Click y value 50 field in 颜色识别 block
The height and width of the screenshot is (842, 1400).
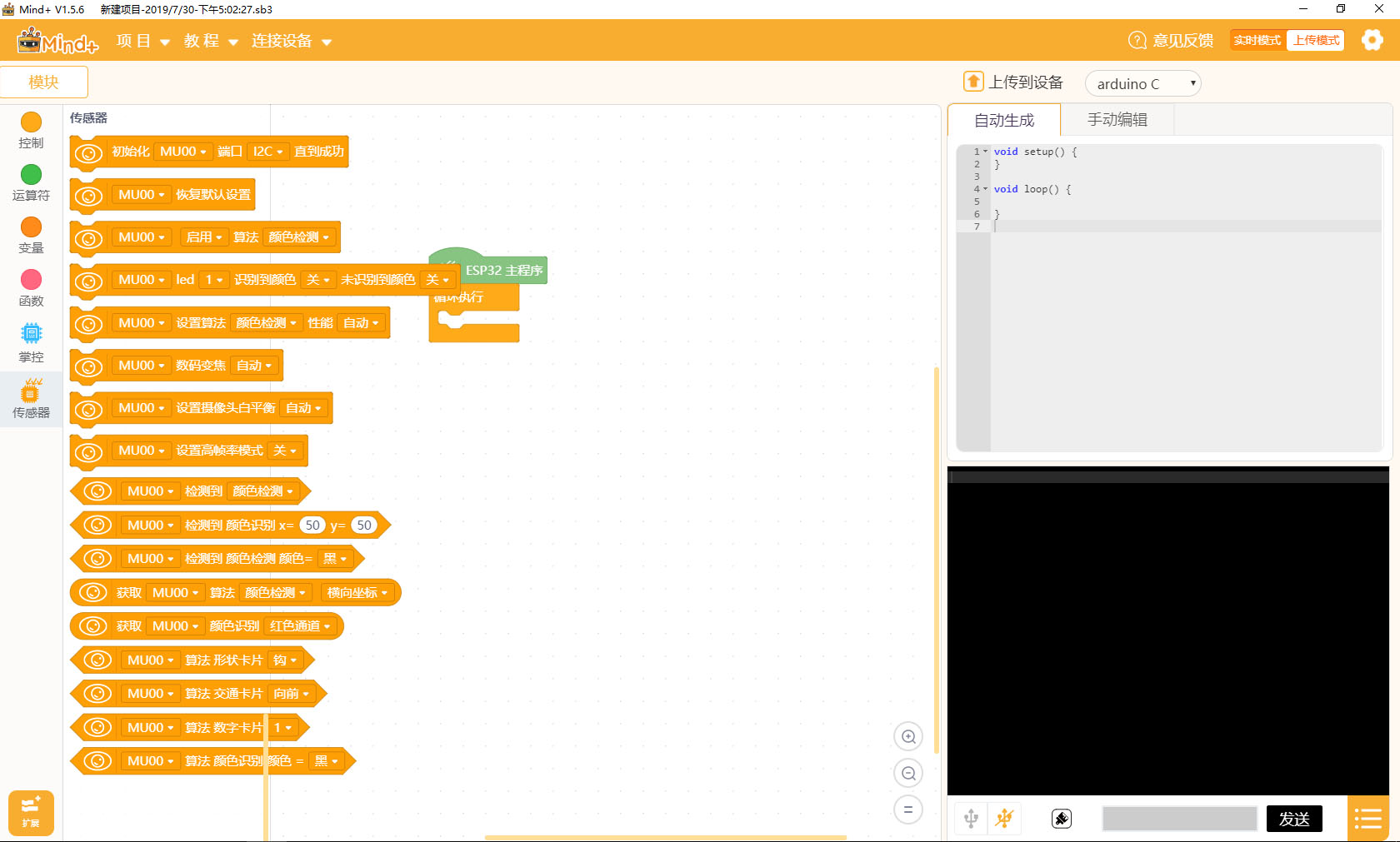coord(364,526)
